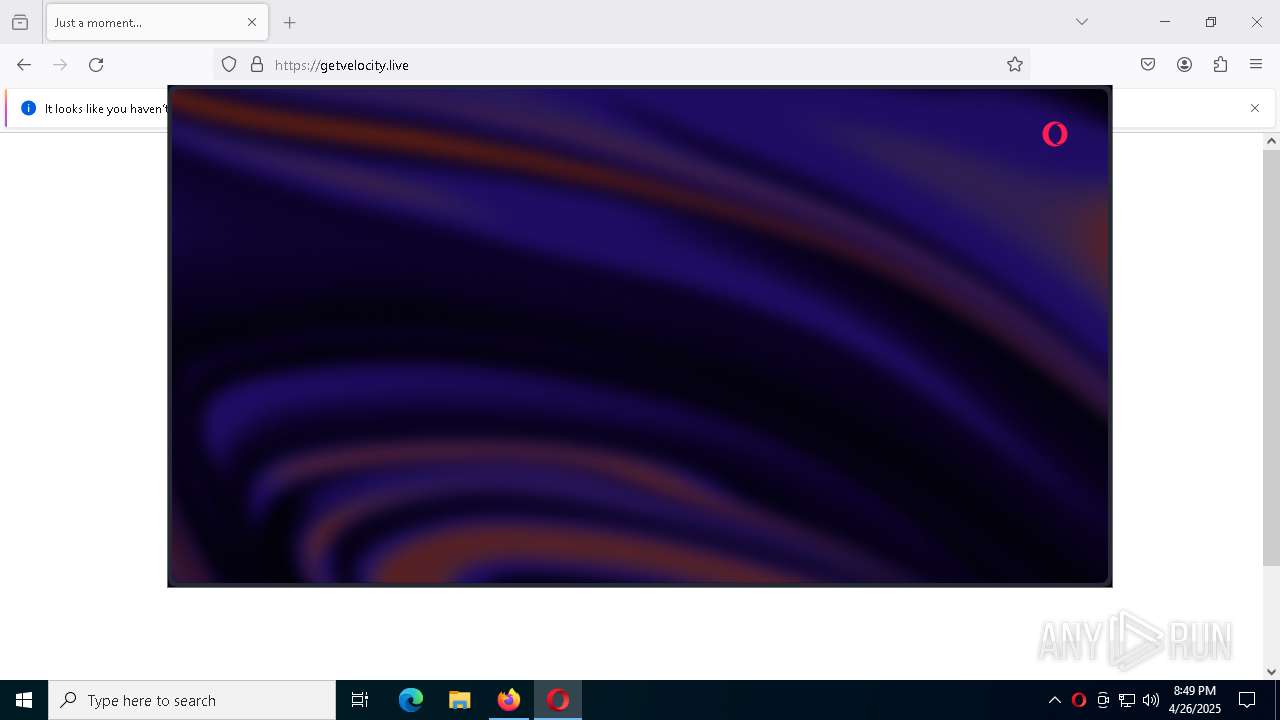The height and width of the screenshot is (720, 1280).
Task: Go forward one page
Action: pos(60,65)
